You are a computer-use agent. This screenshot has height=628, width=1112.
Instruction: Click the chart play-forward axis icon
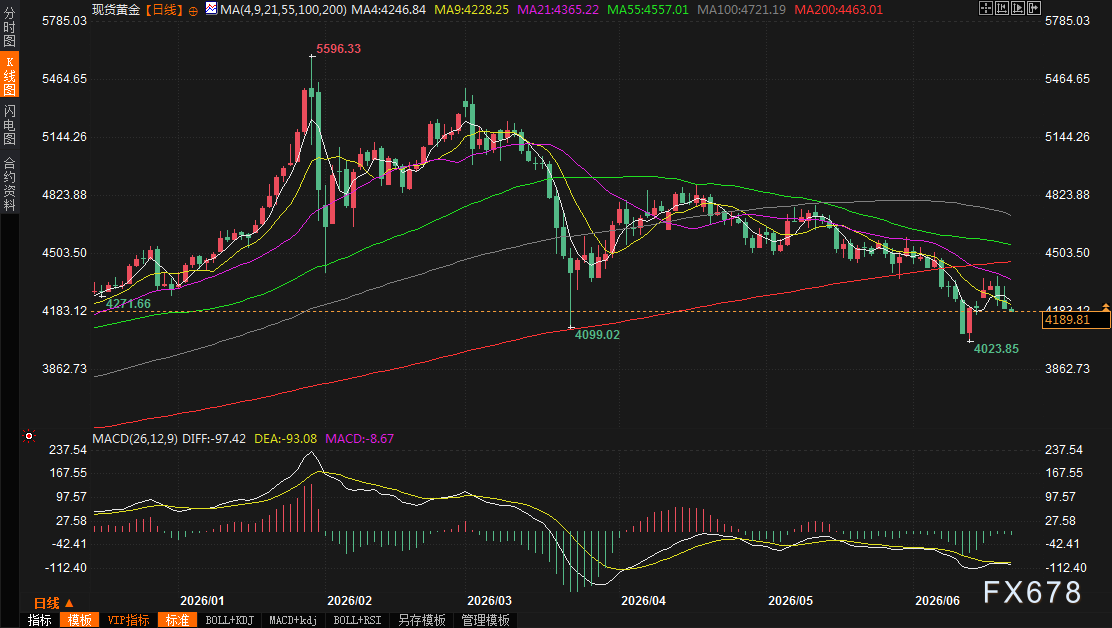click(1018, 9)
